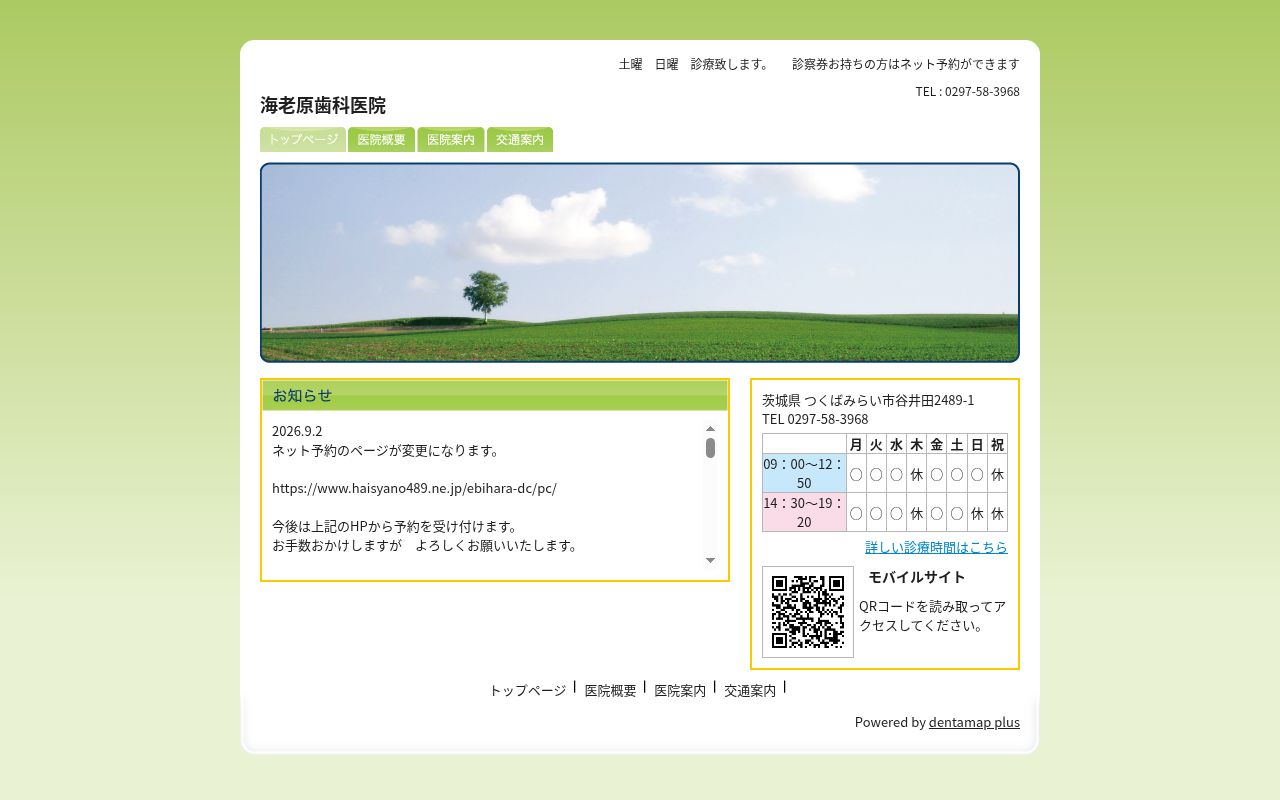Screen dimensions: 1280x800
Task: Open the トップページ tab in the top navigation
Action: [303, 140]
